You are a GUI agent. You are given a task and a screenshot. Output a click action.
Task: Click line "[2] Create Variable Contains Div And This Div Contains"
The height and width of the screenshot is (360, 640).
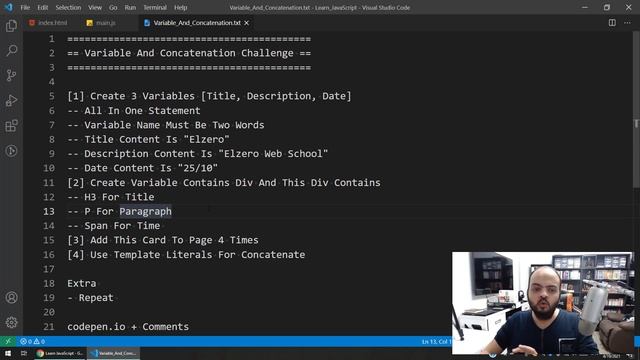[224, 183]
